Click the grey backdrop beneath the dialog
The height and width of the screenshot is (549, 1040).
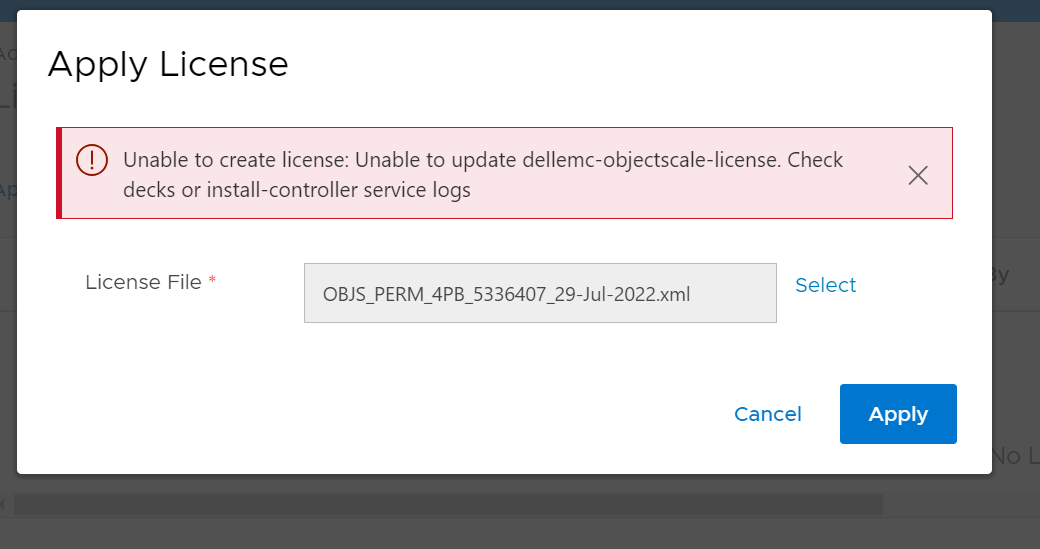[520, 534]
